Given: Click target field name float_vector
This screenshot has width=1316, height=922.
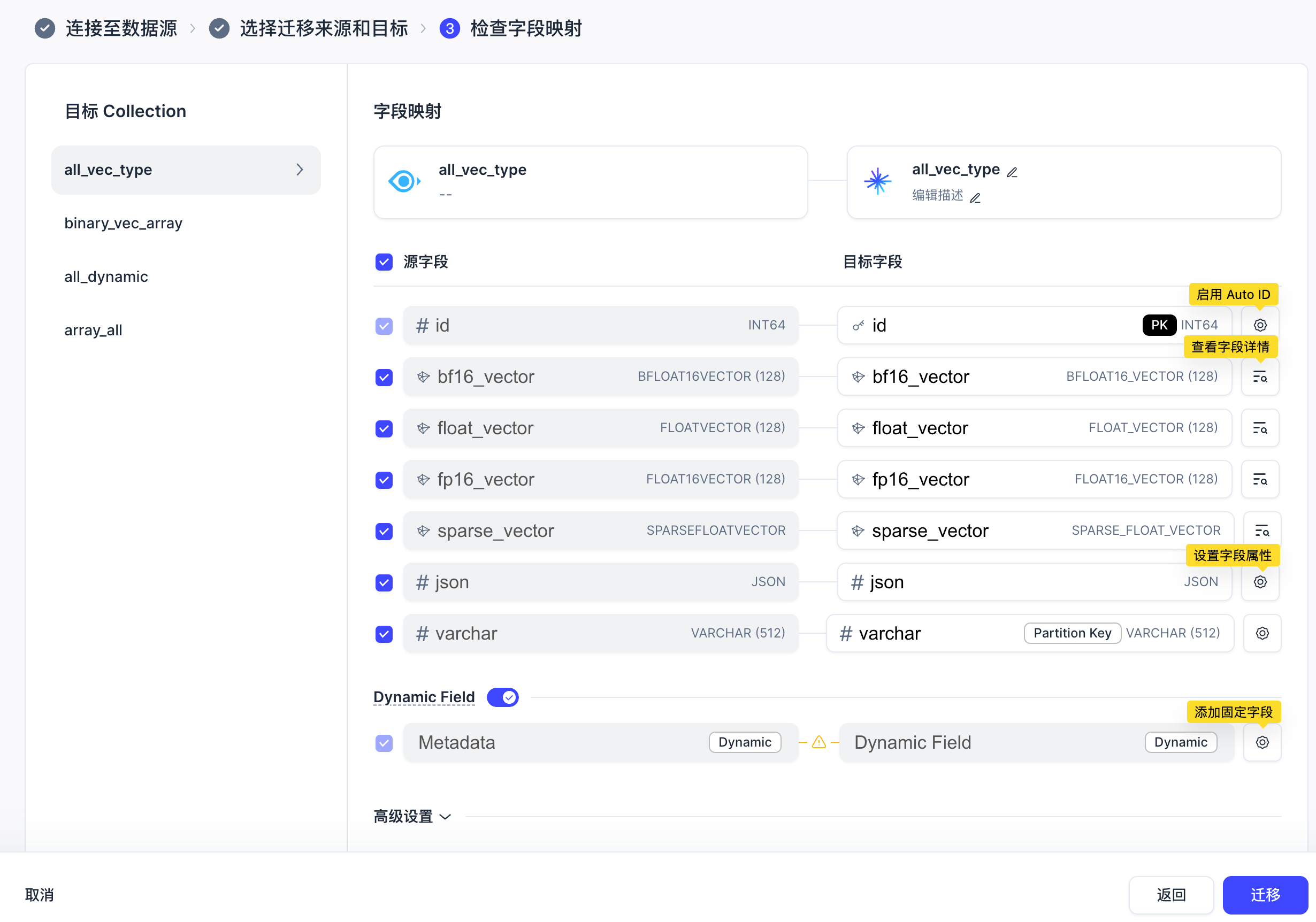Looking at the screenshot, I should coord(920,428).
